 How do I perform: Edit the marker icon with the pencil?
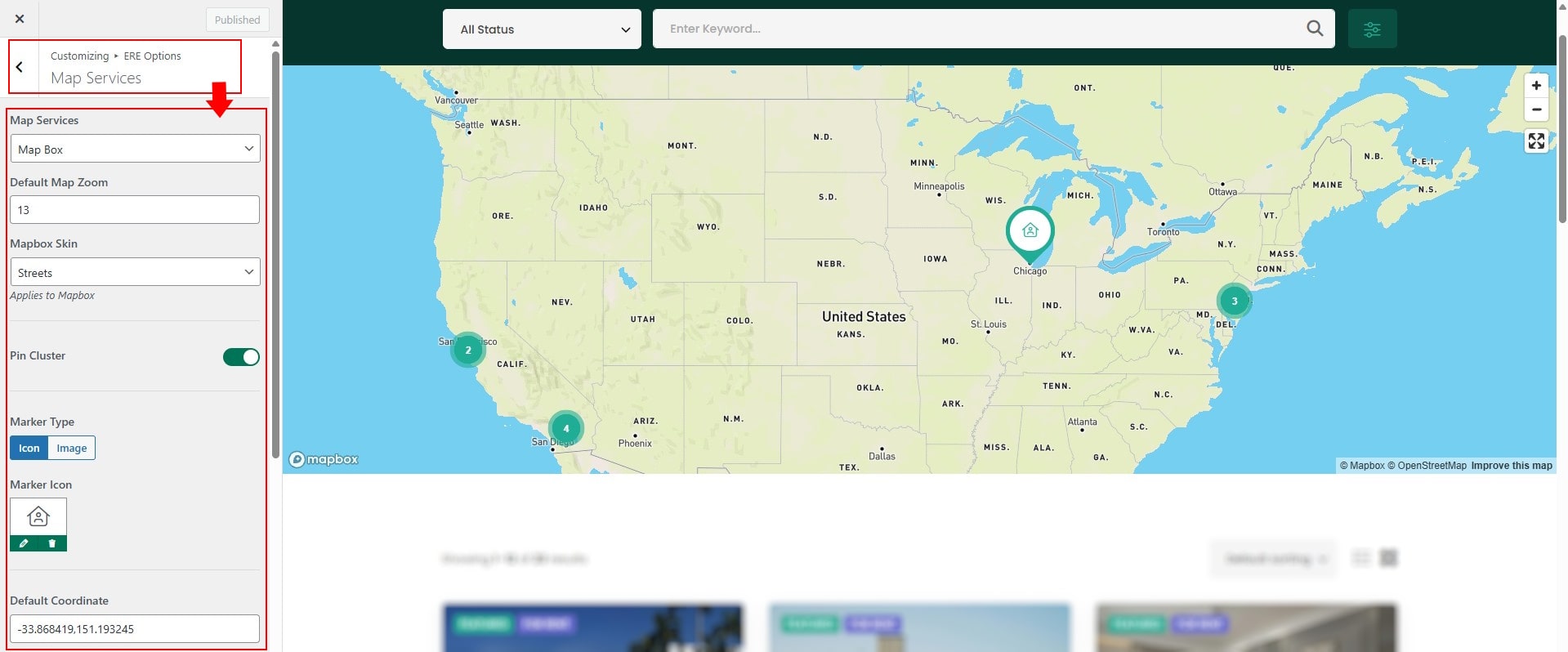pyautogui.click(x=24, y=543)
